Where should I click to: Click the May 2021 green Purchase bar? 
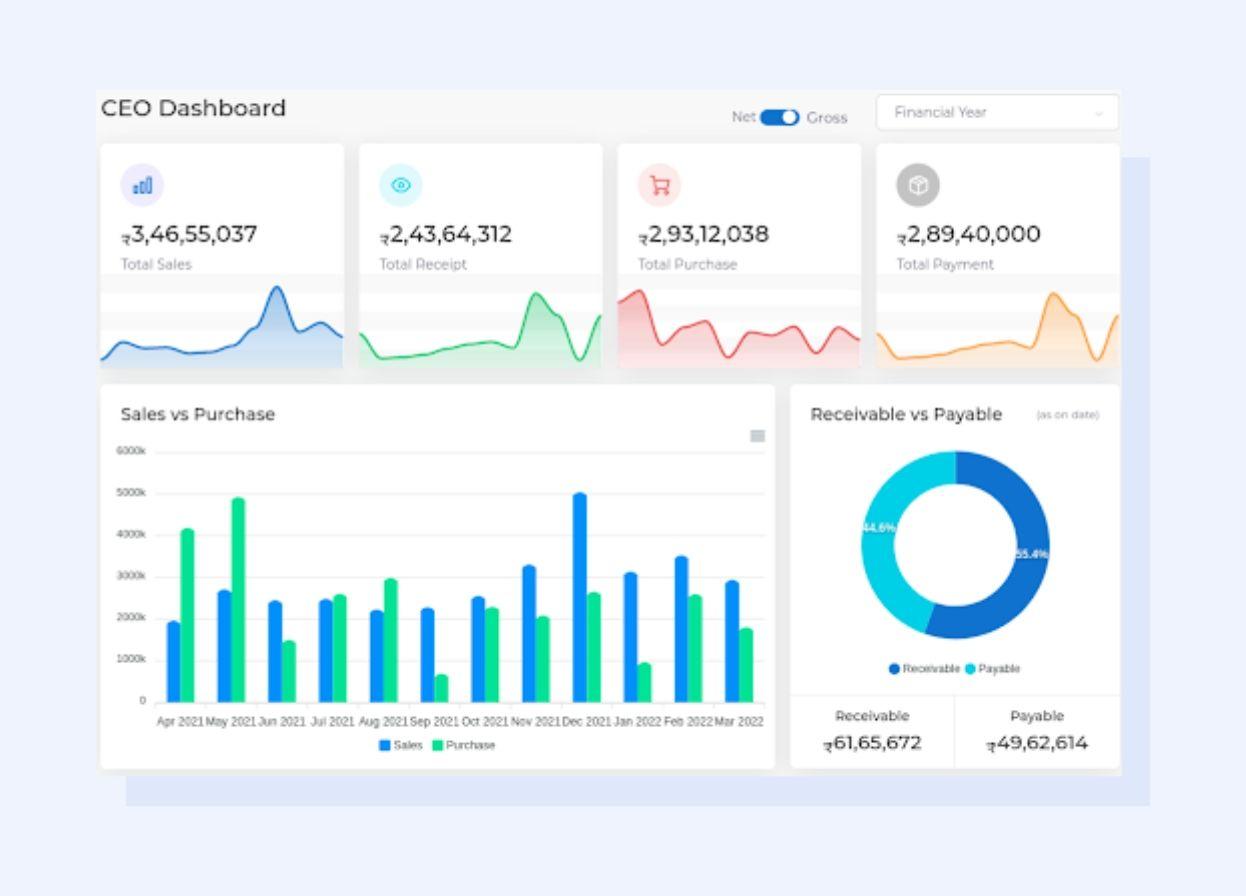coord(238,600)
